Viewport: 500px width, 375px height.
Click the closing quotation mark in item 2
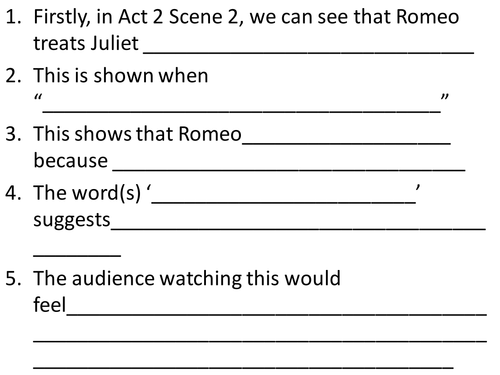point(445,97)
